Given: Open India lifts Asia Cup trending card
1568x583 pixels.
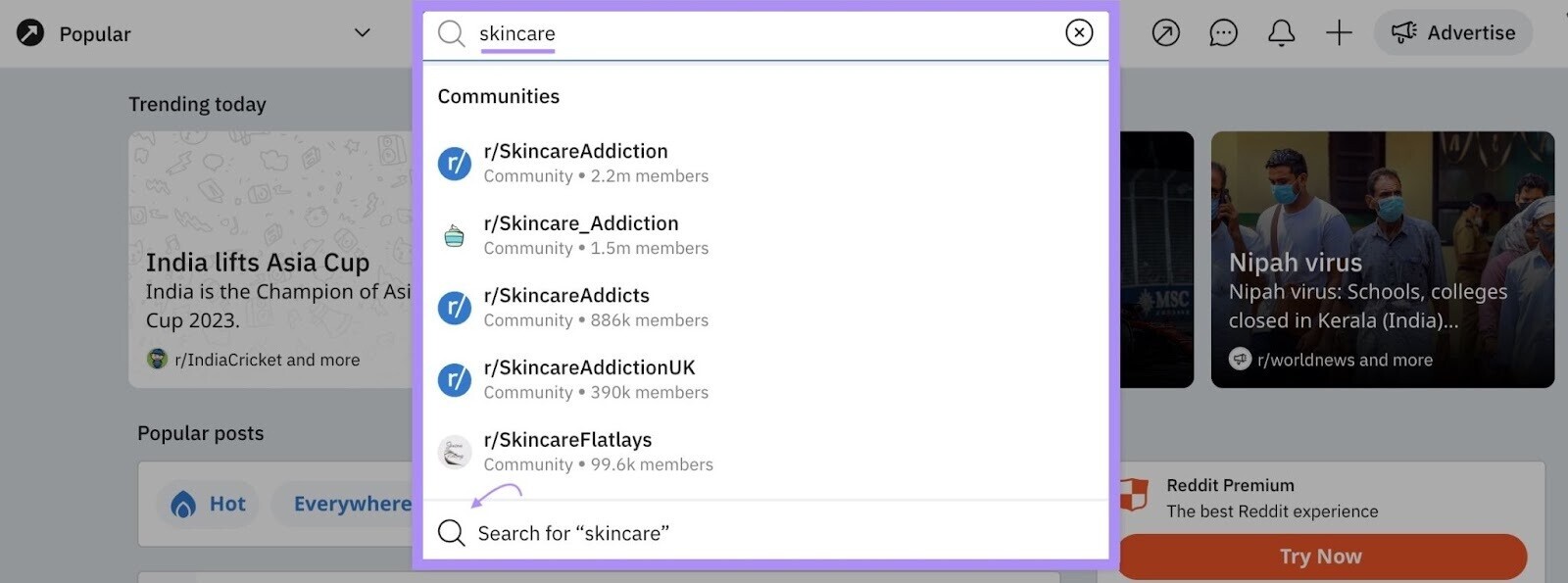Looking at the screenshot, I should (x=270, y=260).
